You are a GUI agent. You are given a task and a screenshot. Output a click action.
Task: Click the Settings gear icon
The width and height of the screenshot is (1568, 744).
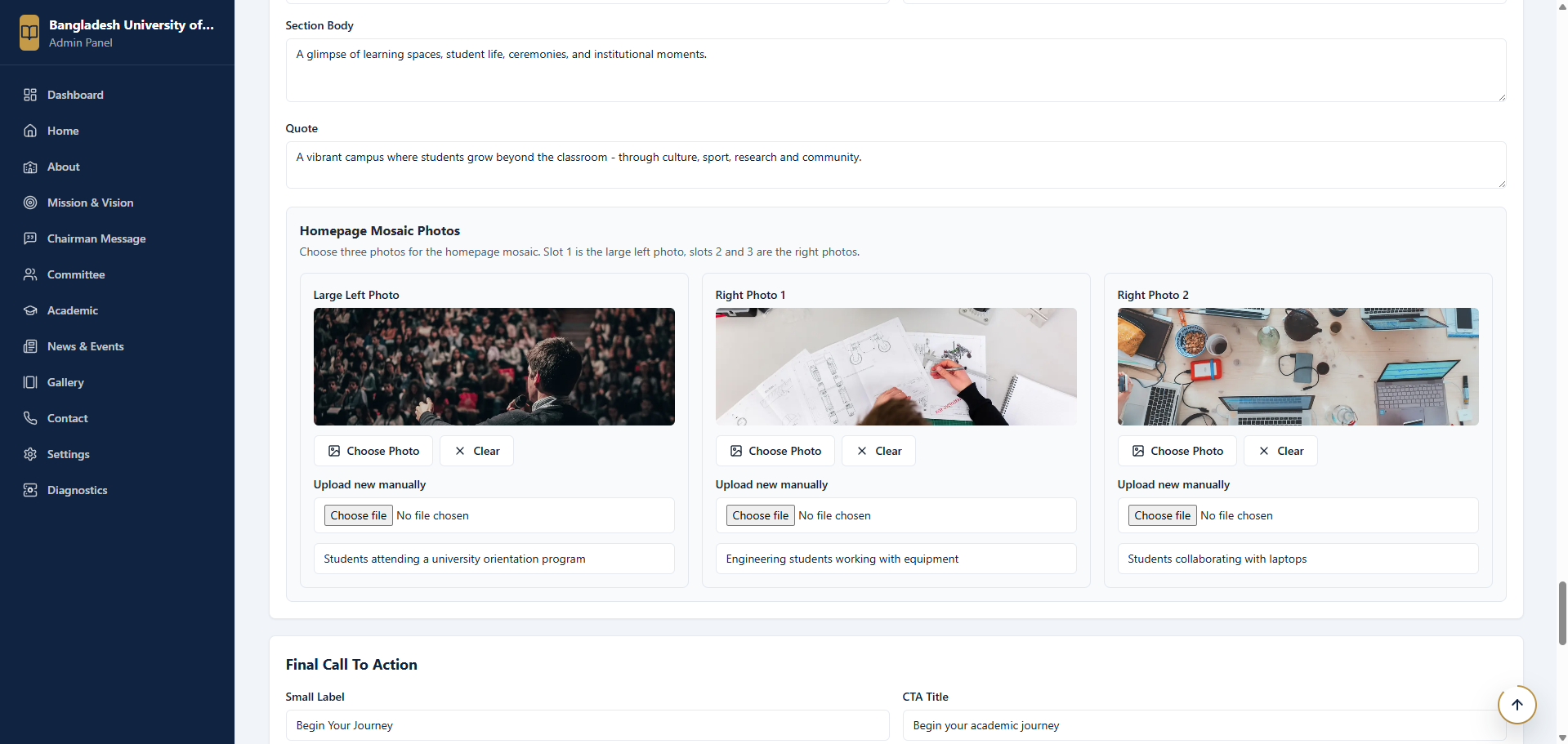[x=30, y=454]
